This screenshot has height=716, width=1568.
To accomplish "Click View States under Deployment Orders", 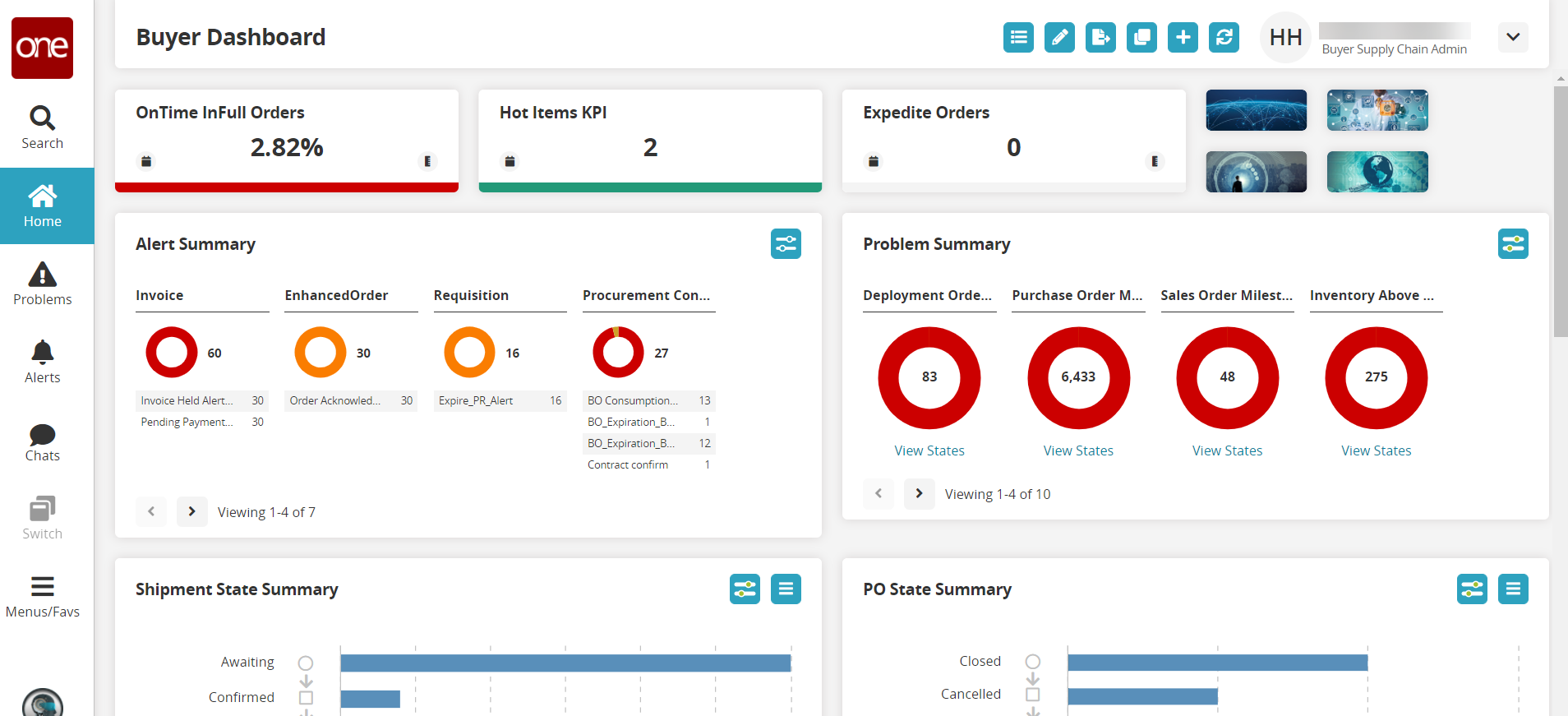I will click(x=929, y=450).
